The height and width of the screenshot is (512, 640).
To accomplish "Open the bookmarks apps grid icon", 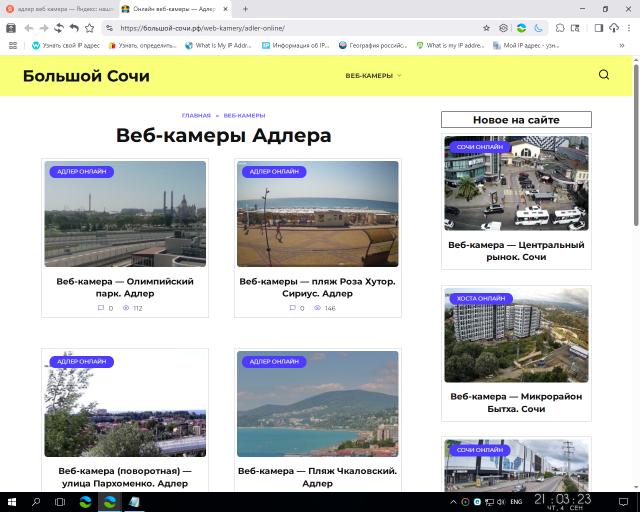I will 13,45.
